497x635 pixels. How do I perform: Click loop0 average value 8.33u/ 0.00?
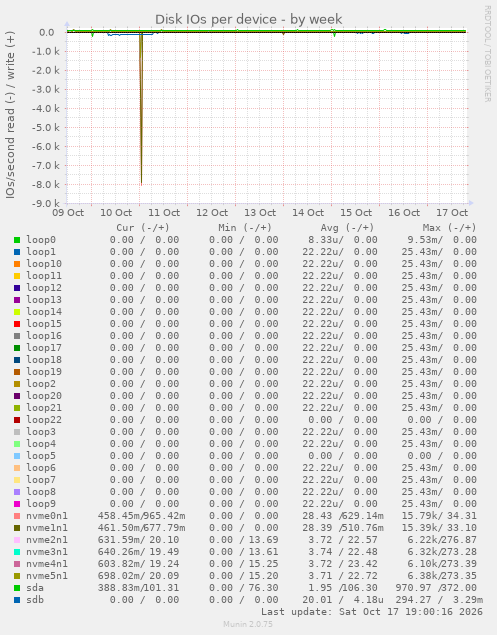[x=343, y=240]
